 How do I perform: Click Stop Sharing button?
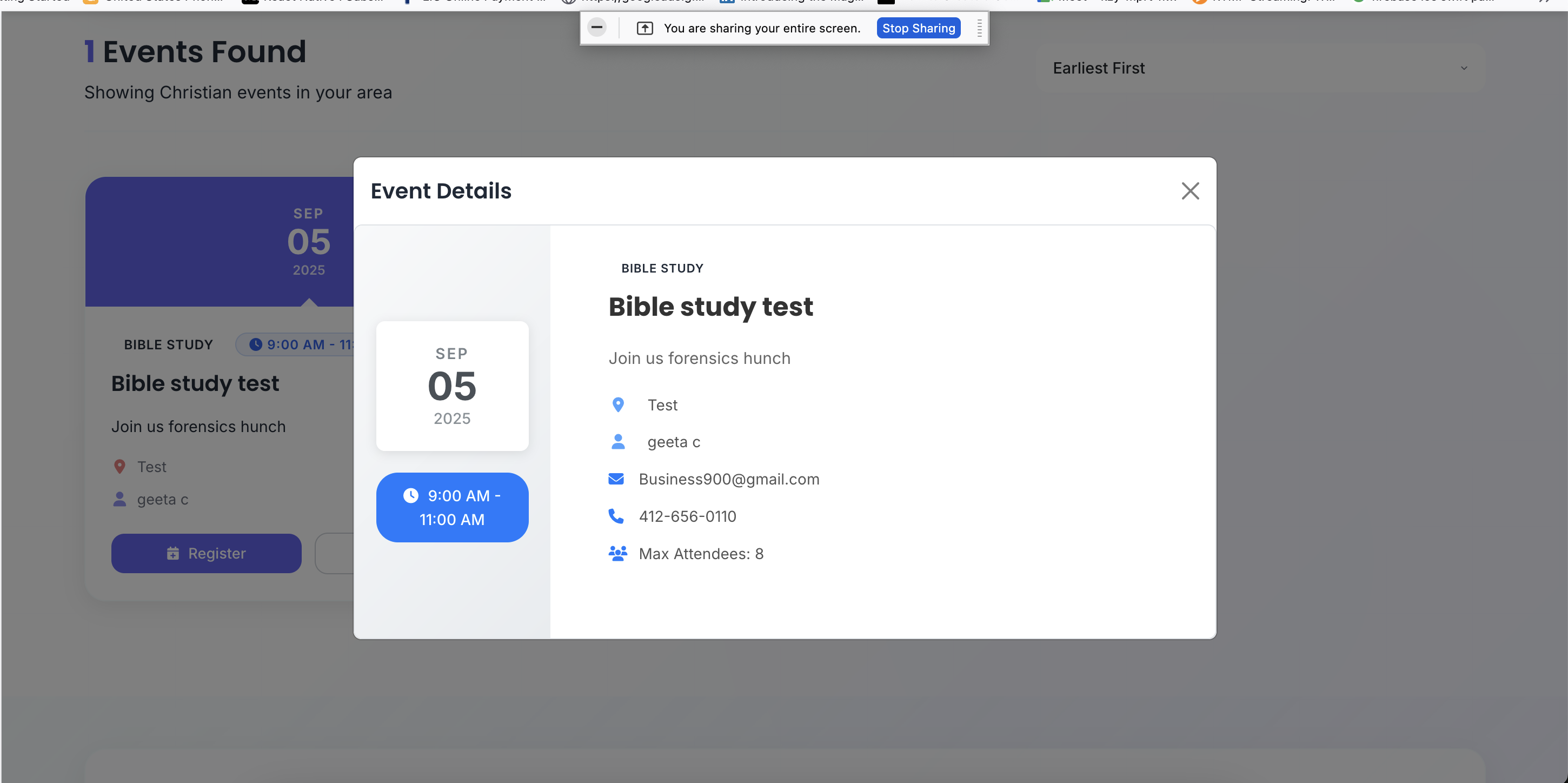click(919, 28)
